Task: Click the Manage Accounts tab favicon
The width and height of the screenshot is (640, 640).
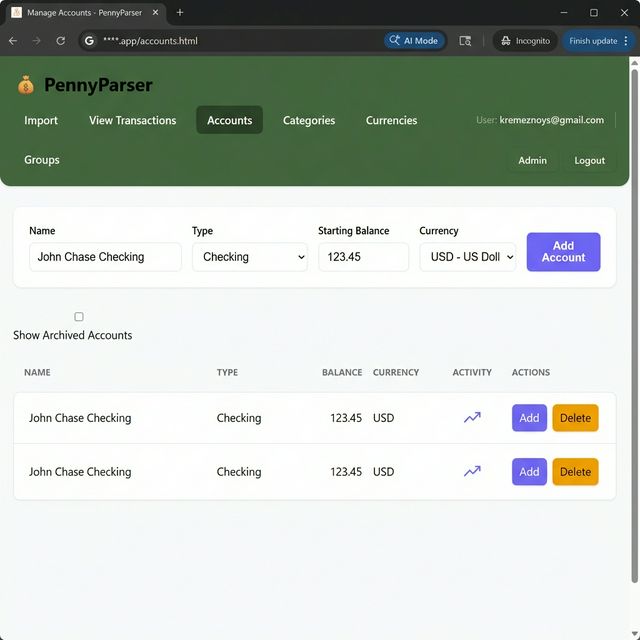Action: [x=17, y=13]
